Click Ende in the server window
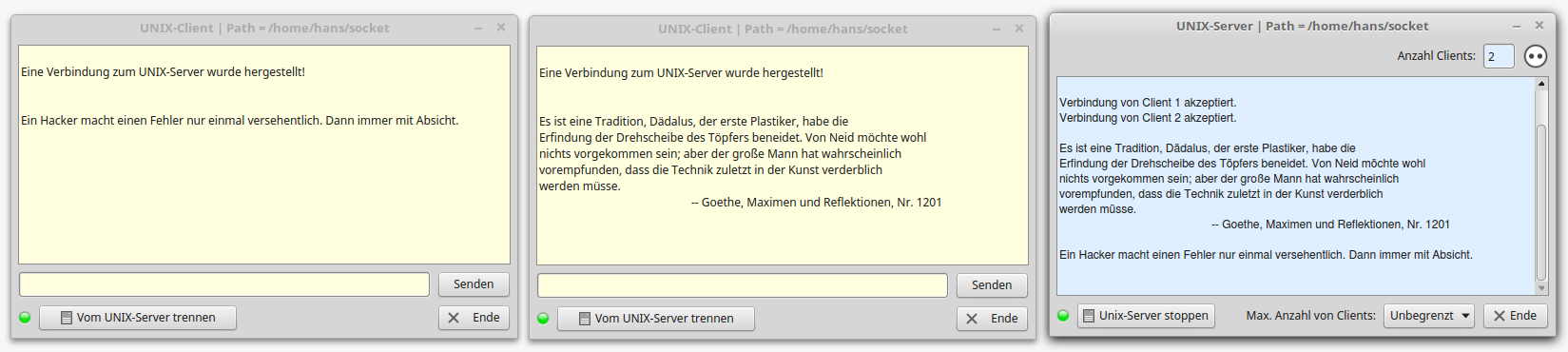Image resolution: width=1568 pixels, height=352 pixels. pos(1513,316)
